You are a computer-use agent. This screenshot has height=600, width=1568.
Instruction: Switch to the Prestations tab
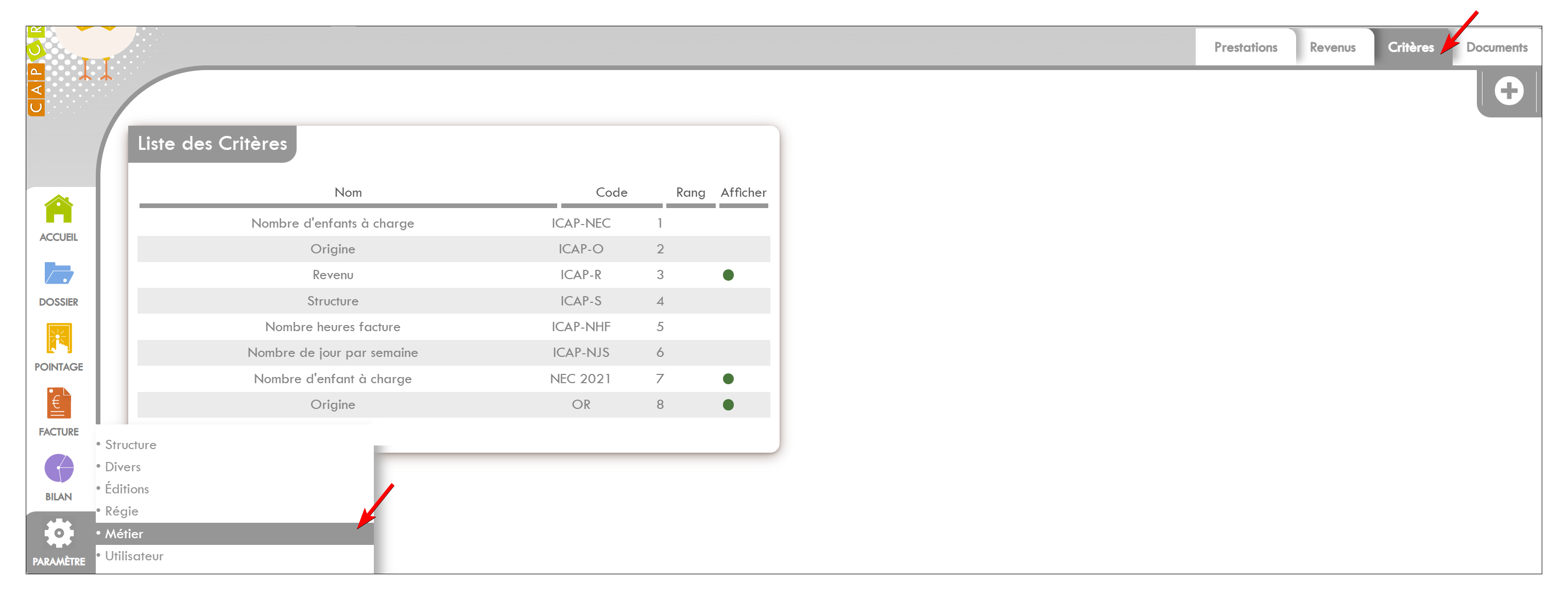1245,47
